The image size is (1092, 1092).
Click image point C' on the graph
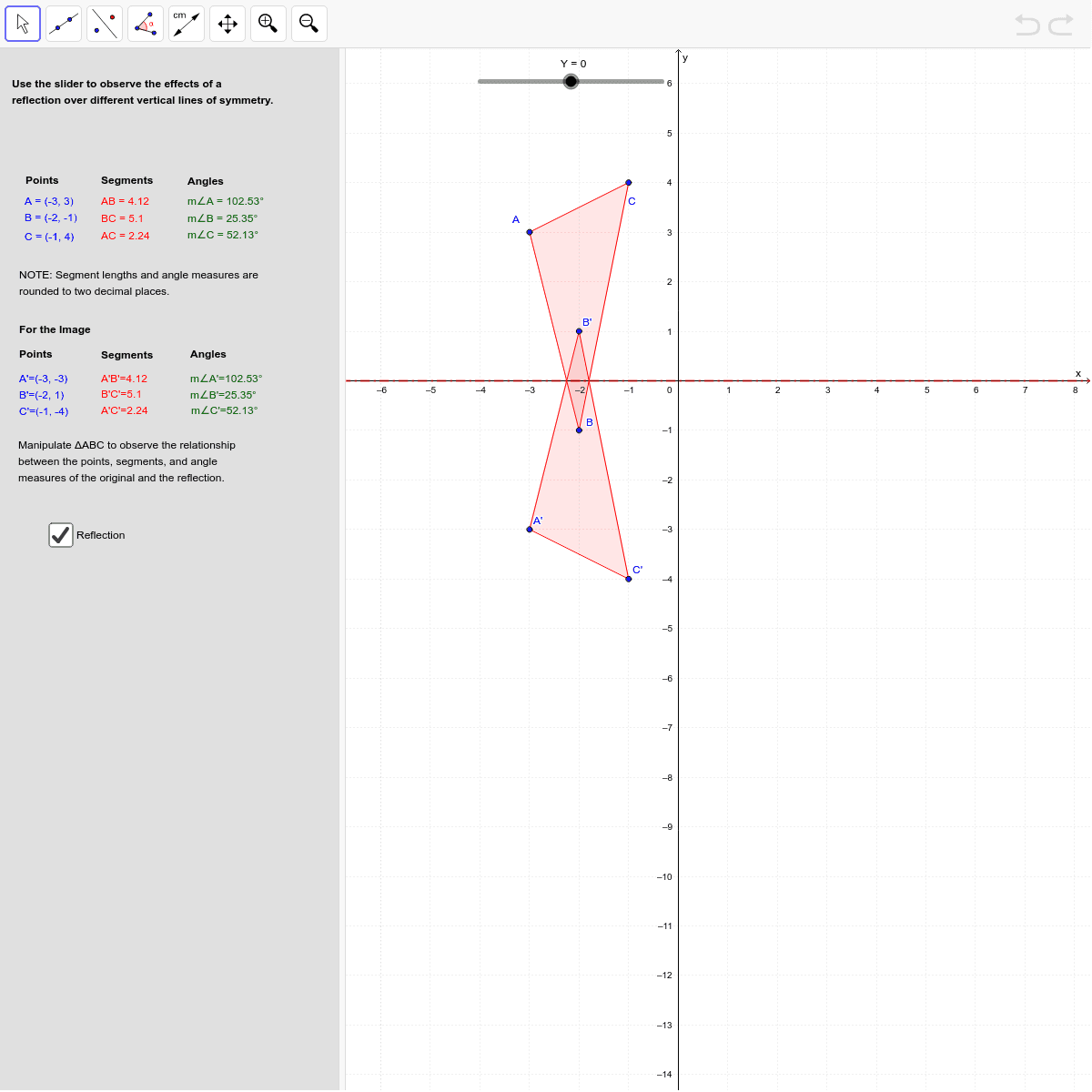[629, 579]
